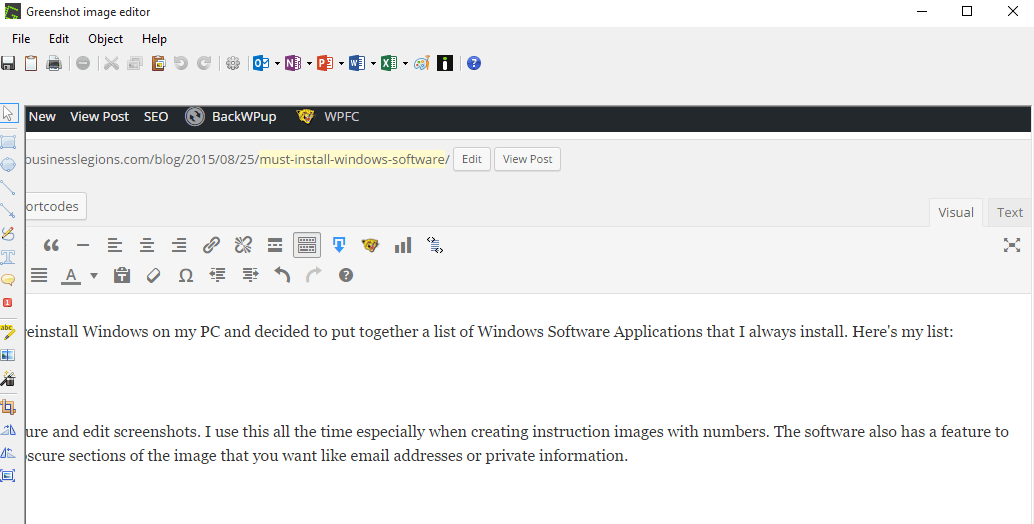The height and width of the screenshot is (524, 1034).
Task: Expand the Excel export dropdown arrow
Action: pyautogui.click(x=405, y=63)
